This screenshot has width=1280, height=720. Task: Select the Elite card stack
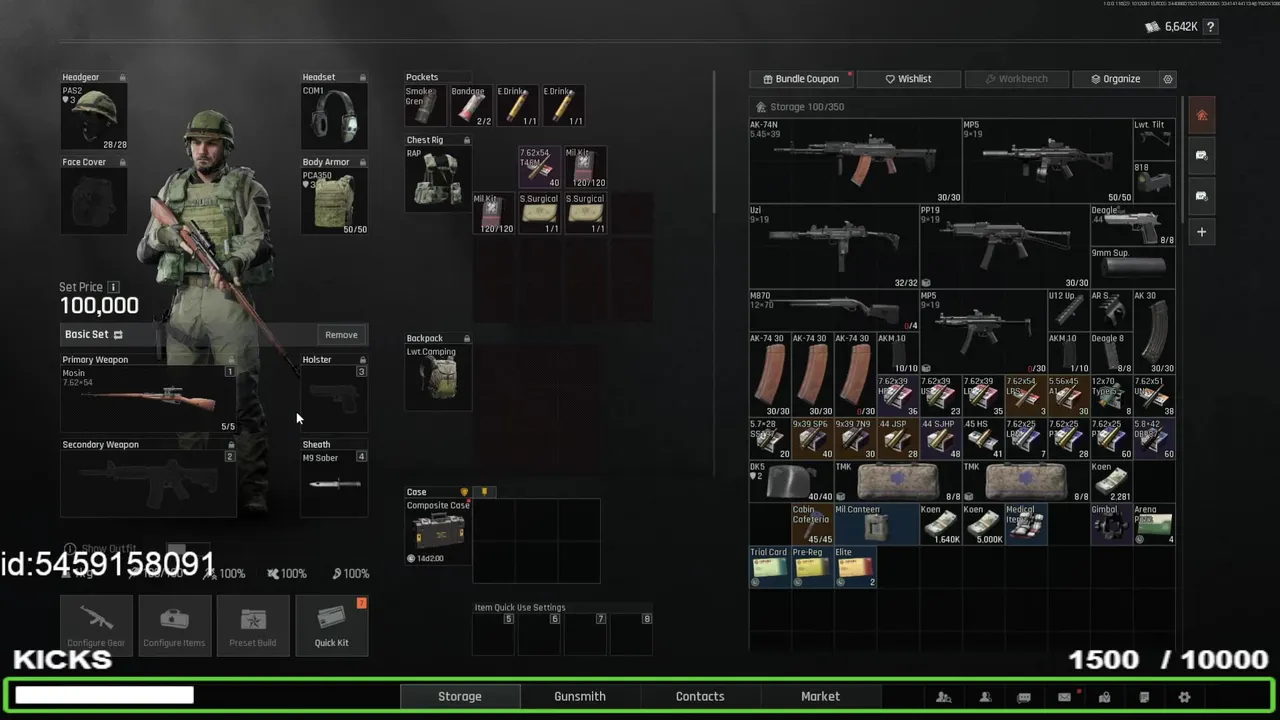click(x=855, y=567)
